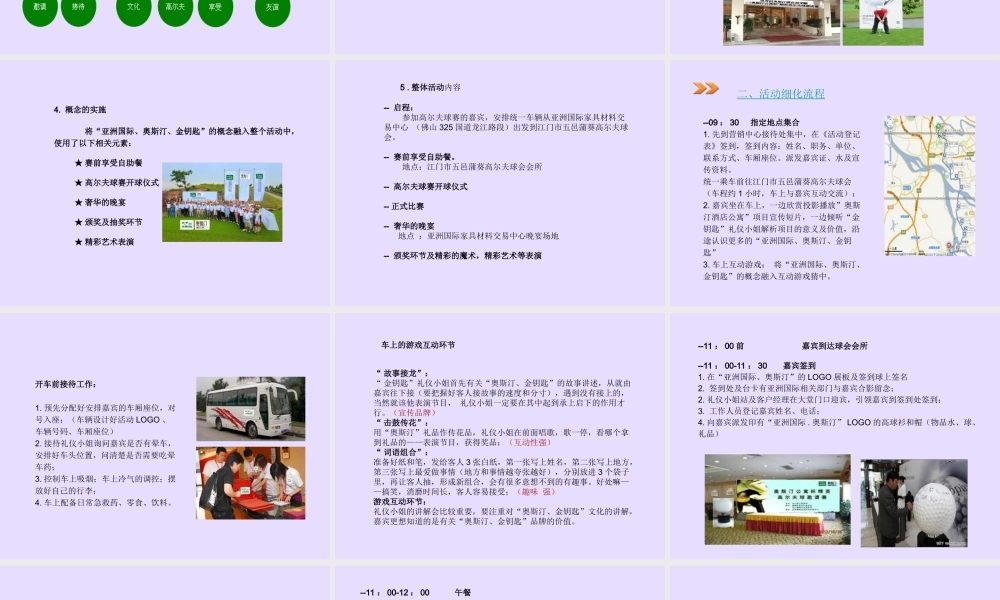Image resolution: width=1000 pixels, height=600 pixels.
Task: Click the green circle labeled 高尔夫
Action: point(175,9)
